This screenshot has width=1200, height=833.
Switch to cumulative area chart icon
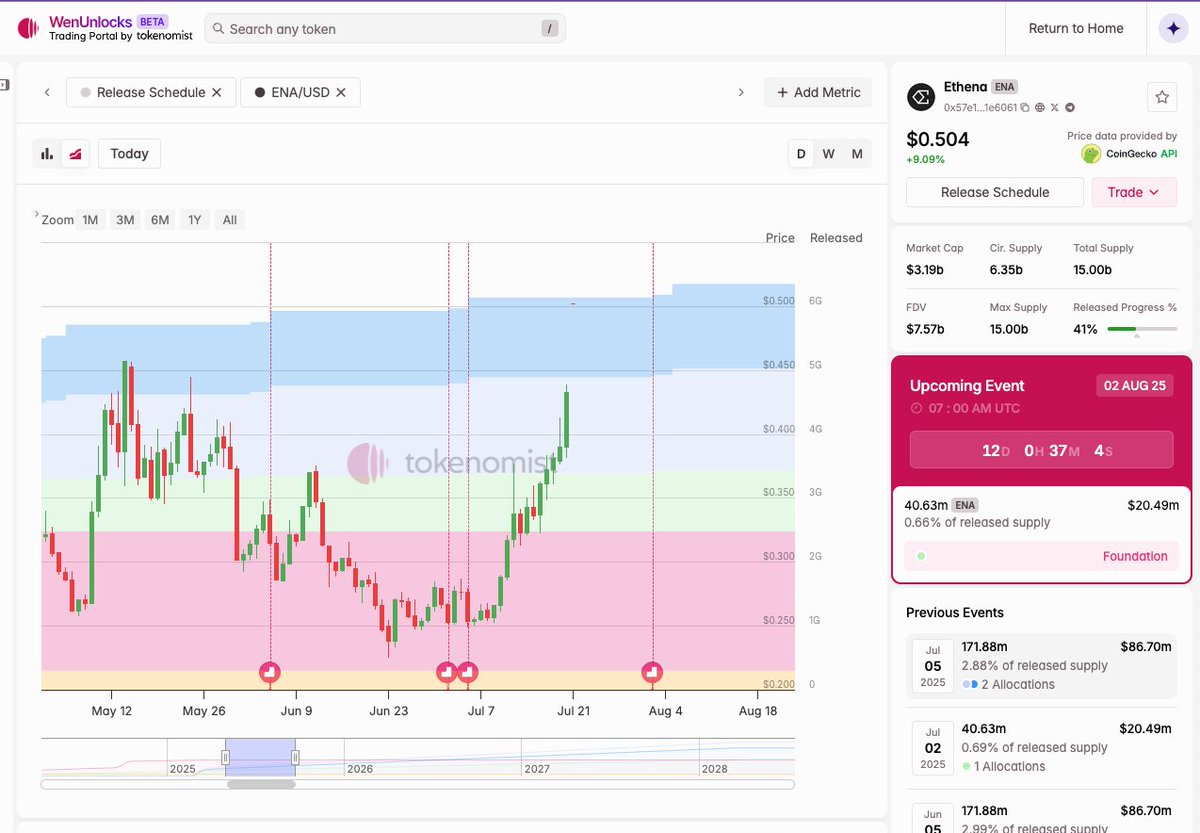click(76, 154)
